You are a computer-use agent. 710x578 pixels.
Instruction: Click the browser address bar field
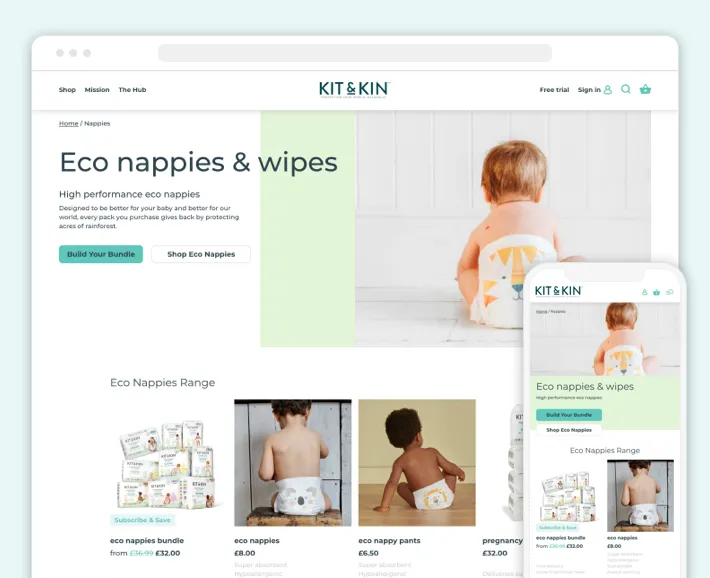(x=355, y=53)
